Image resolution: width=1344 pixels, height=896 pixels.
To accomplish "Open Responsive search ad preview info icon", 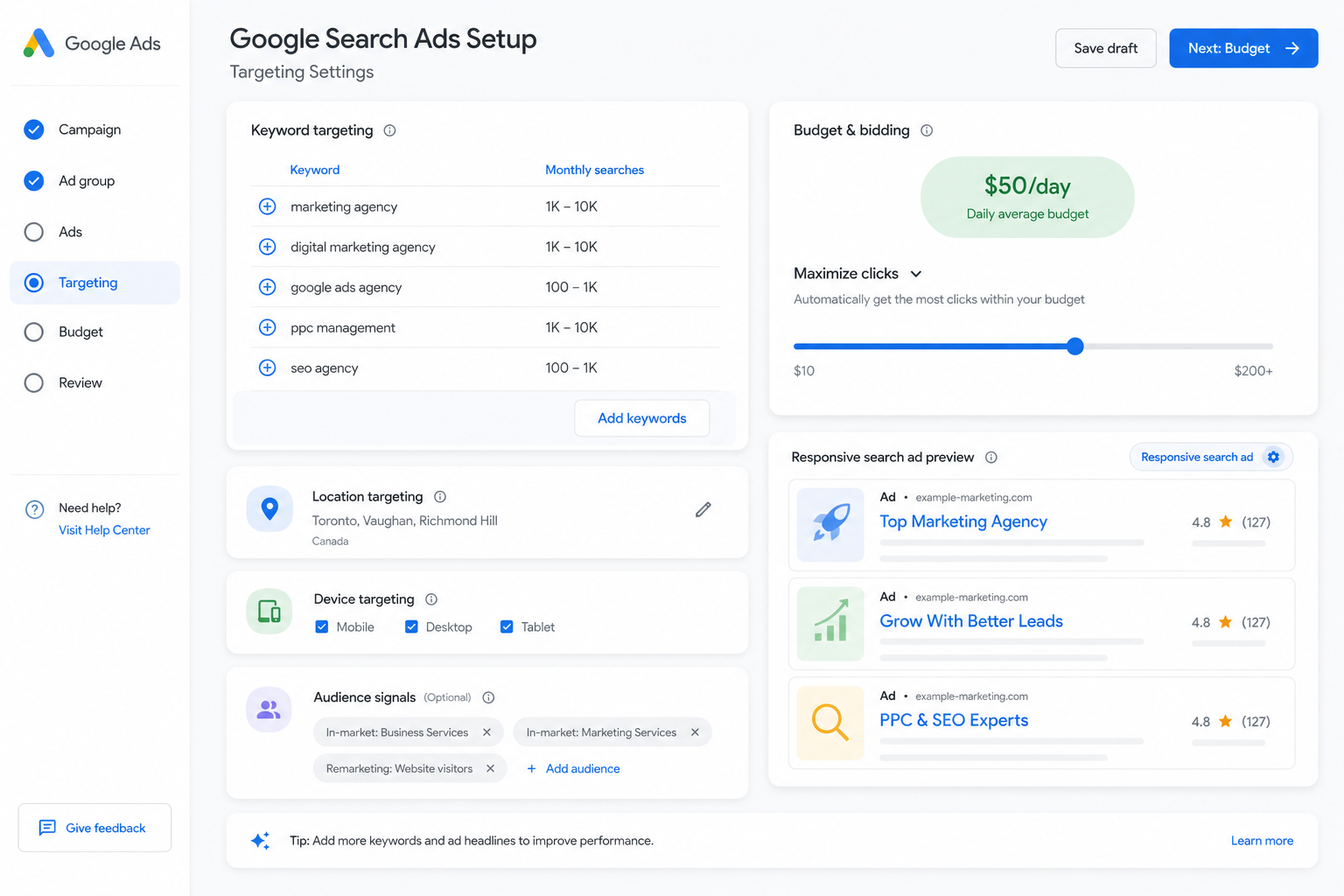I will pos(991,458).
